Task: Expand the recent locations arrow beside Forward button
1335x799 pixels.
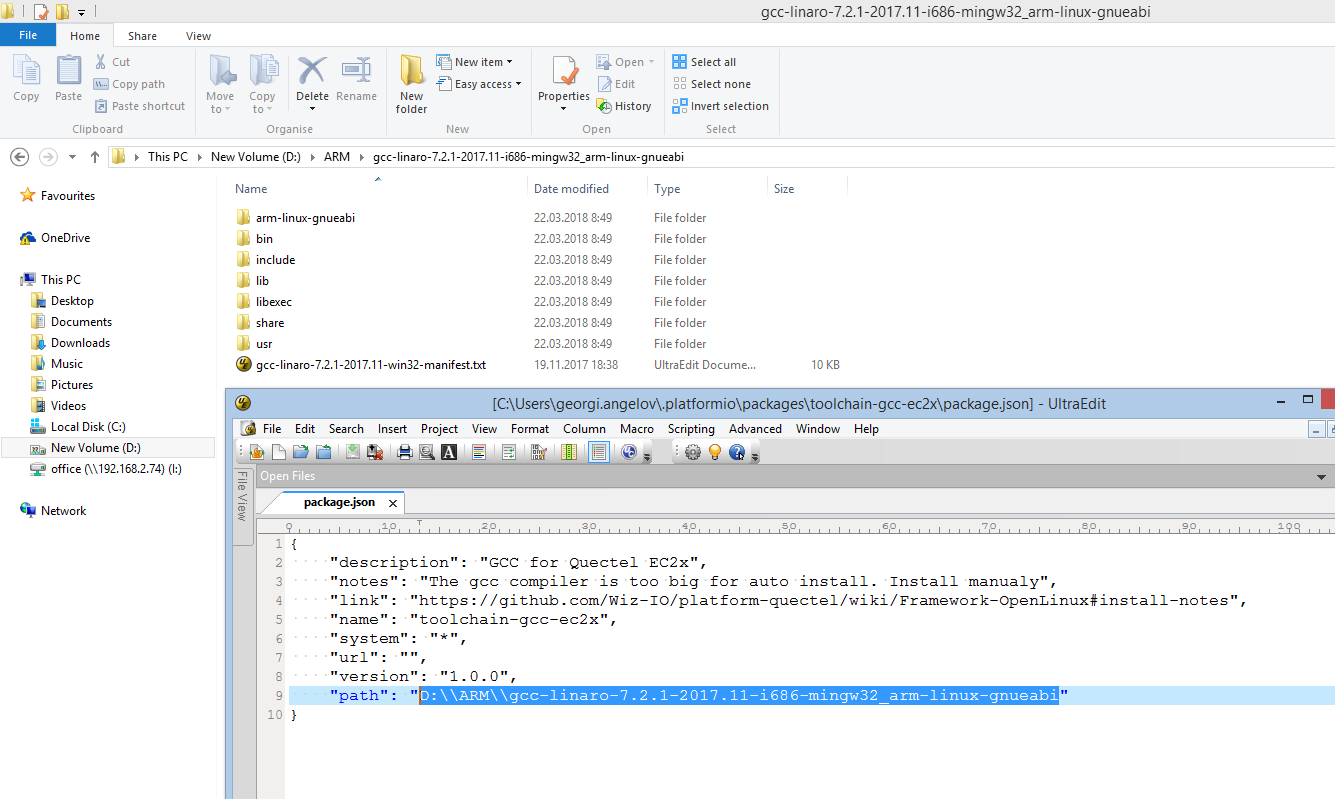Action: point(72,158)
